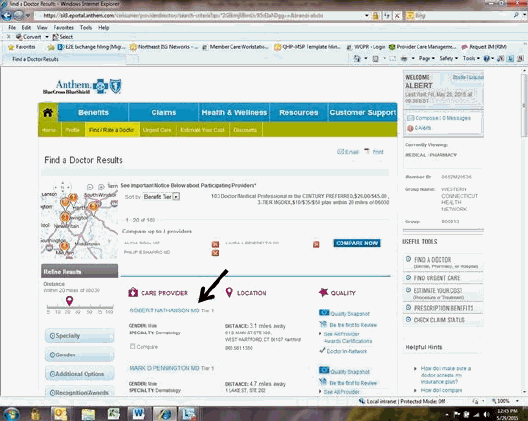This screenshot has width=528, height=421.
Task: Open the Claims tab
Action: 164,112
